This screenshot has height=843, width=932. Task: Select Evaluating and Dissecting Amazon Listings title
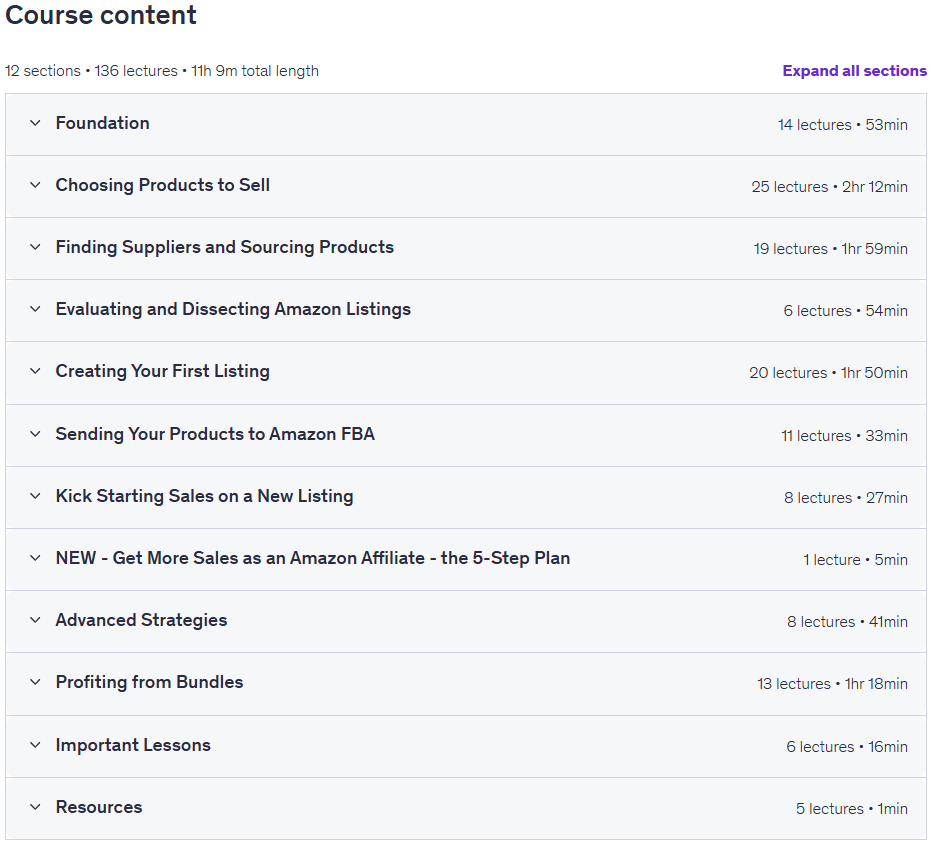(x=233, y=309)
